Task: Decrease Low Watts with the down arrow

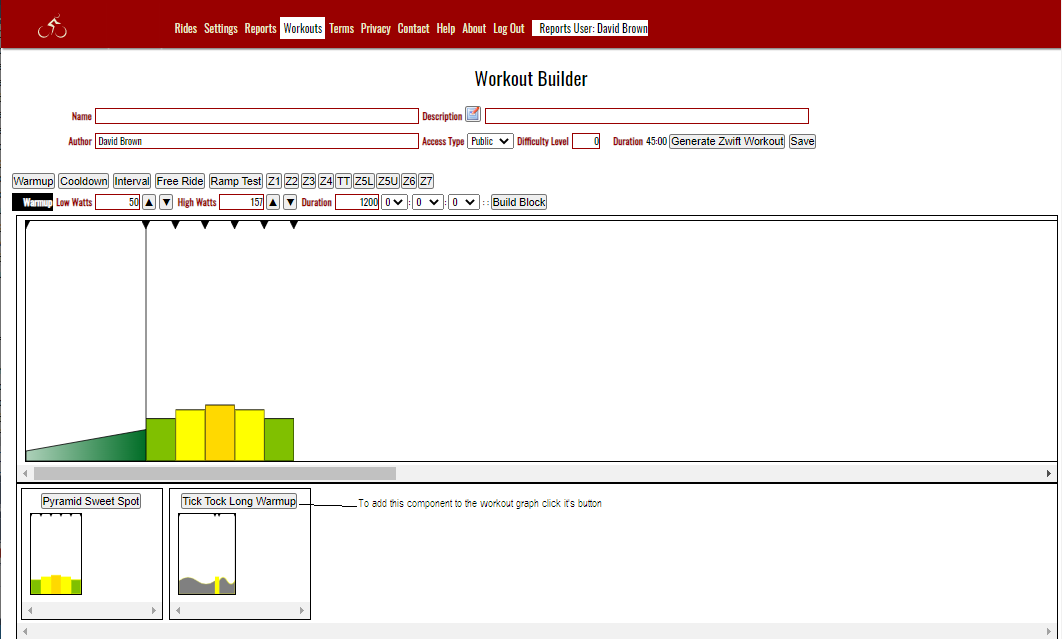Action: click(x=166, y=202)
